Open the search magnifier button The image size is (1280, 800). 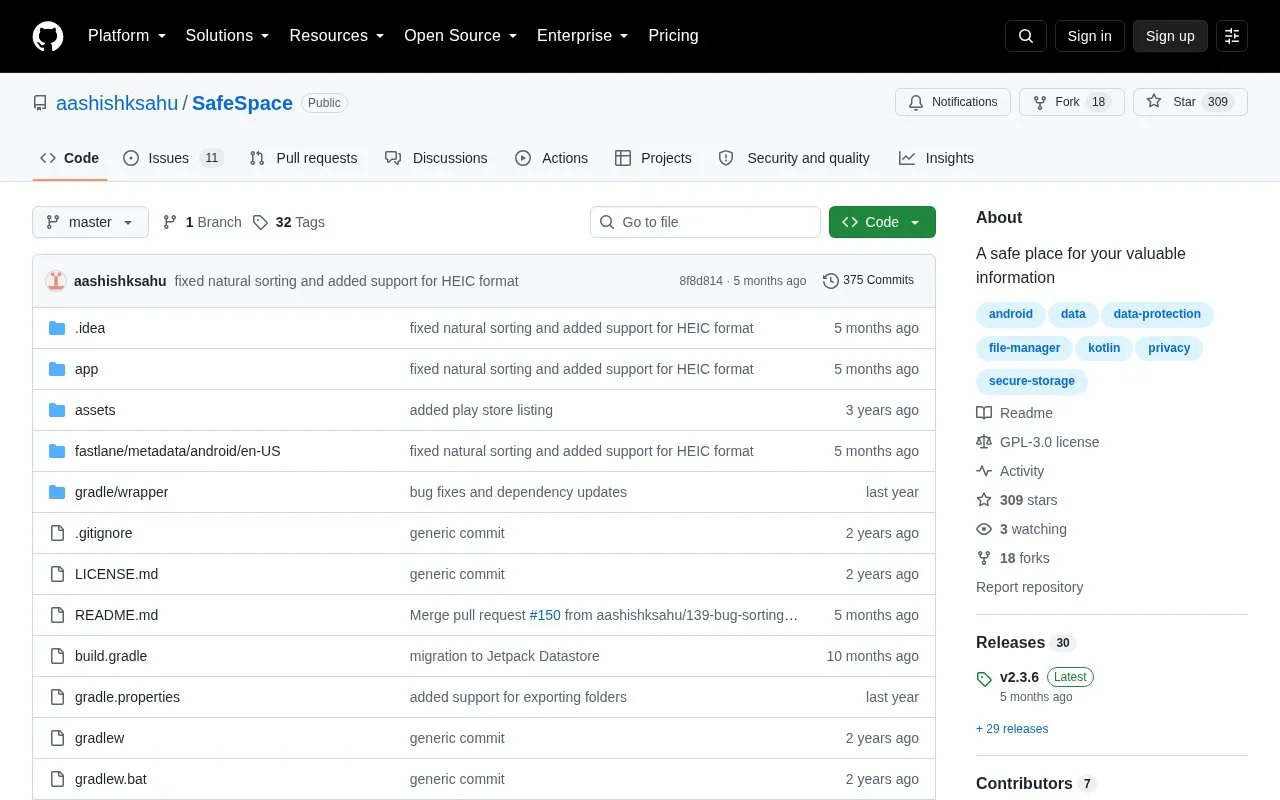[1026, 36]
